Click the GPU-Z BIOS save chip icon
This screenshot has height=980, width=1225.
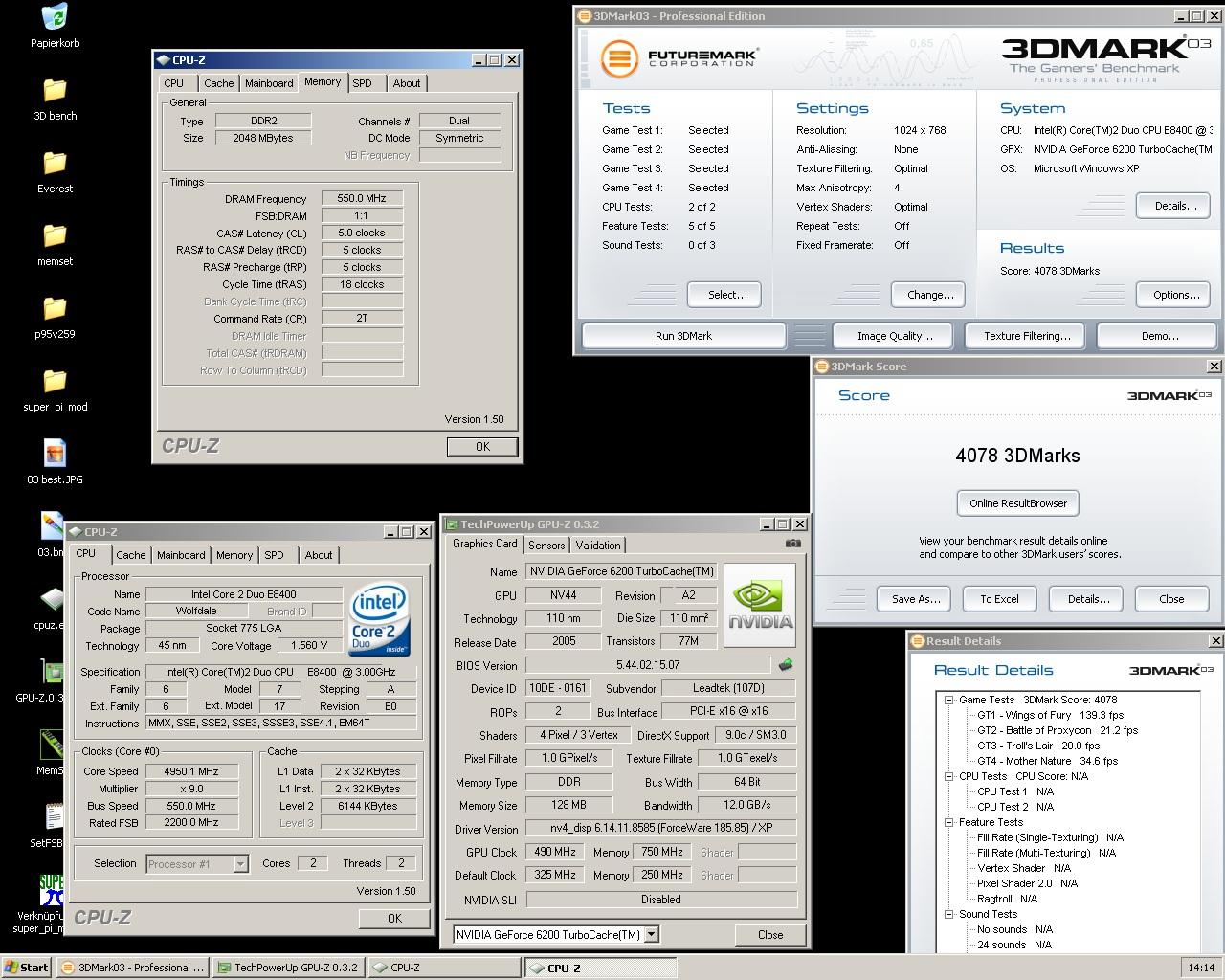pos(787,664)
